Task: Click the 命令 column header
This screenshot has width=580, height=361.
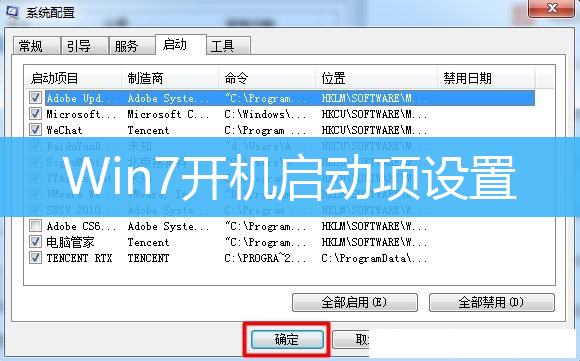Action: 267,78
